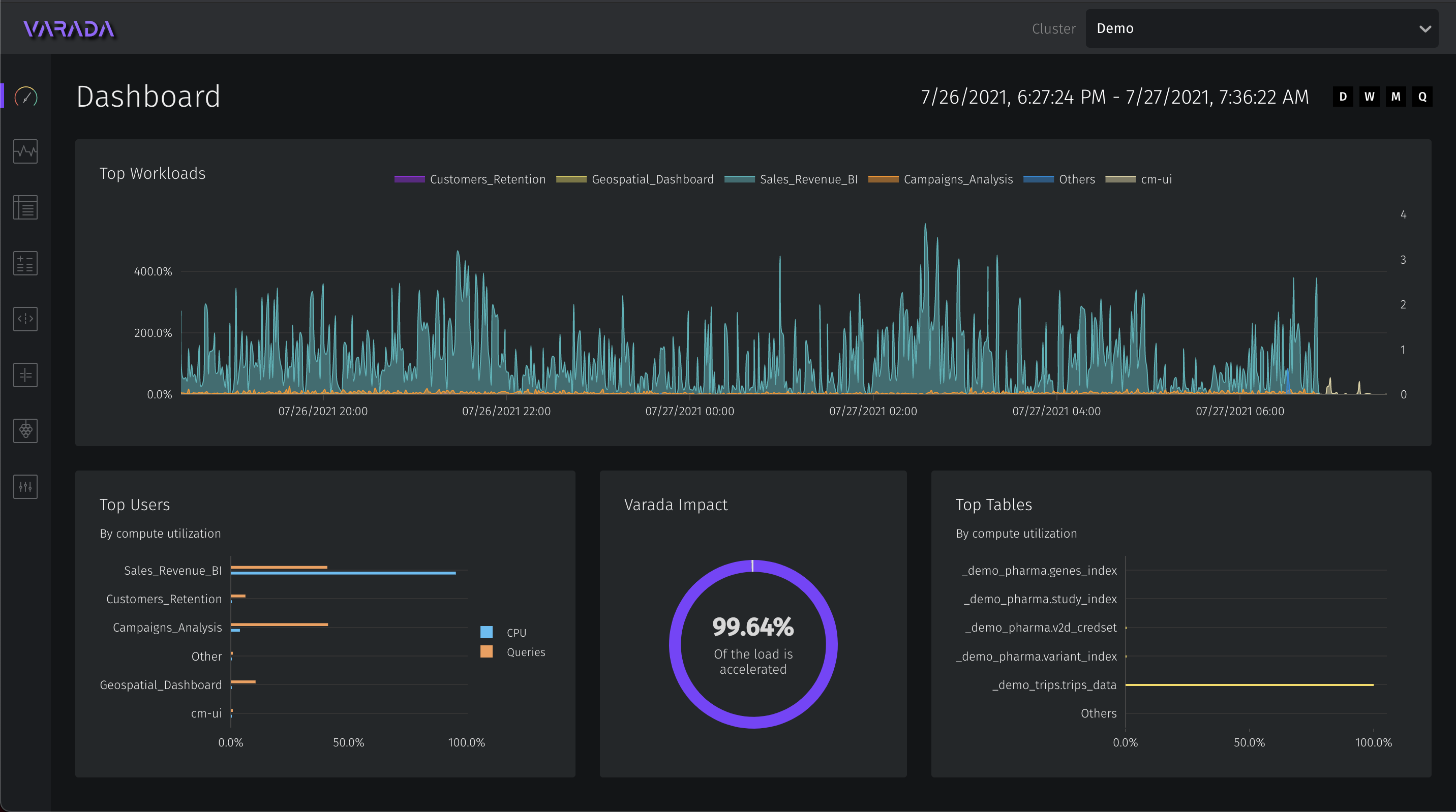Open the Dashboard gauge icon in sidebar
The image size is (1456, 812).
[x=26, y=97]
